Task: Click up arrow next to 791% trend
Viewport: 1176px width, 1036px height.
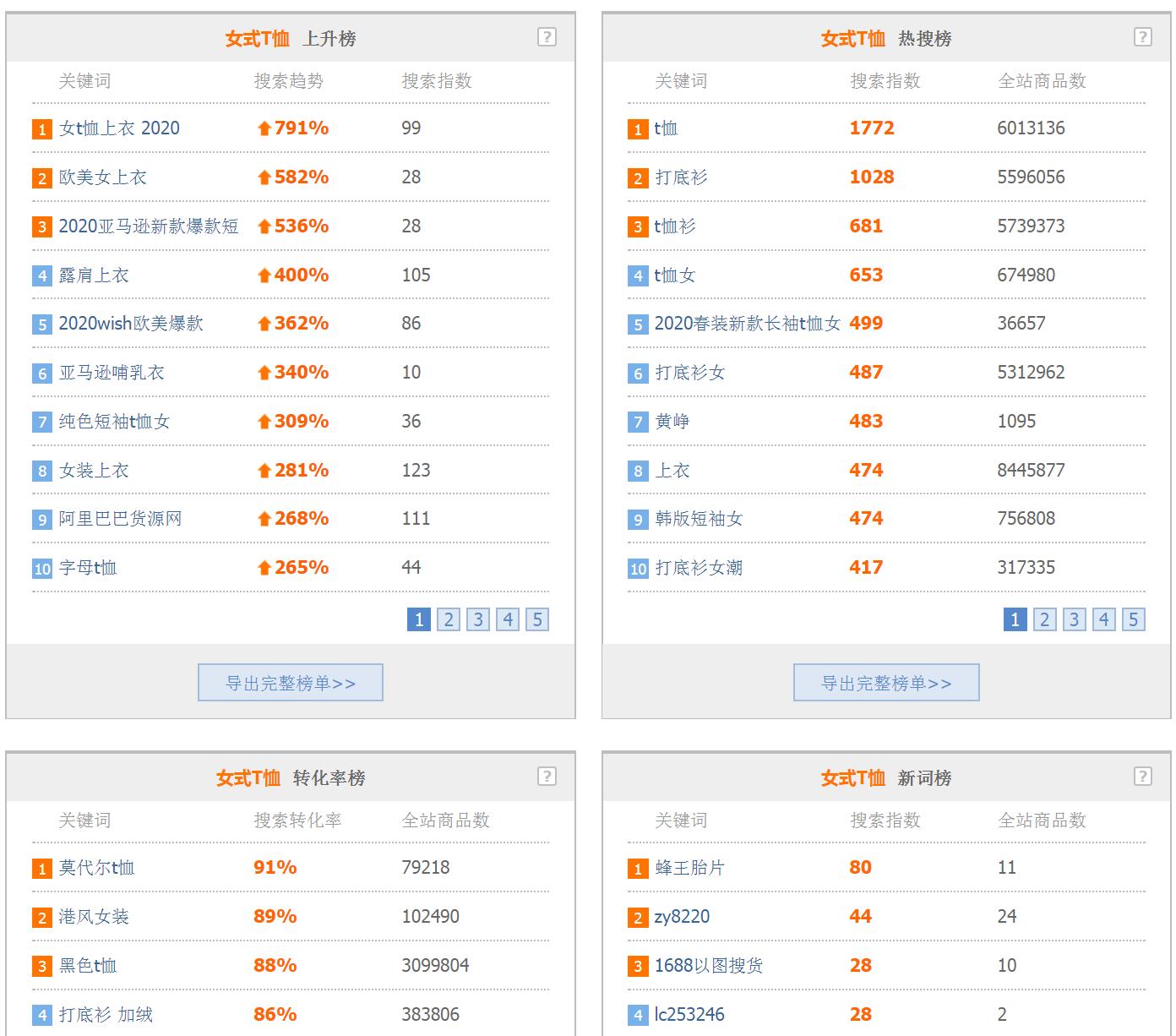Action: [264, 128]
